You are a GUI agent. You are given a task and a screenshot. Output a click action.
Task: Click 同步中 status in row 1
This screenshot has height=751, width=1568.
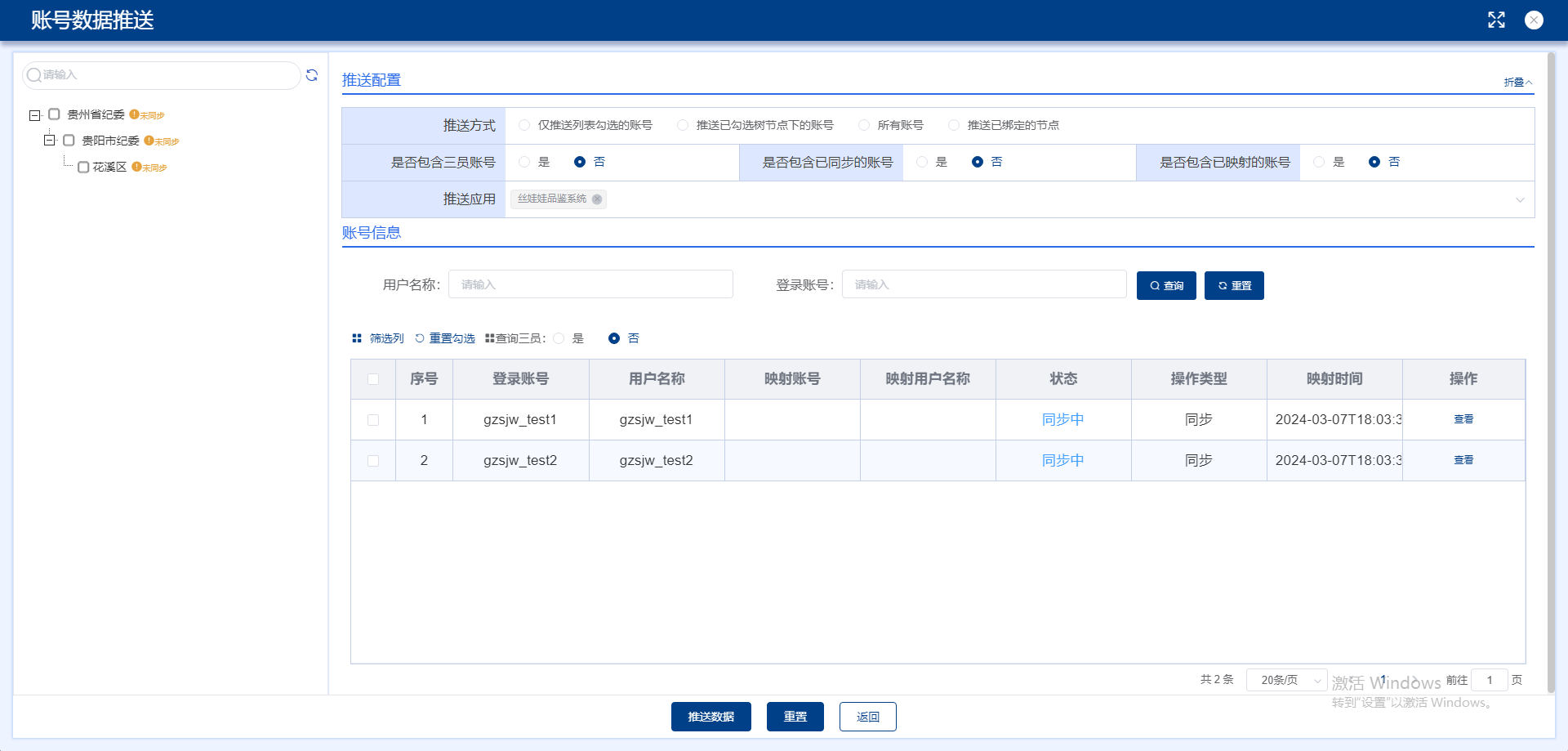(1063, 419)
